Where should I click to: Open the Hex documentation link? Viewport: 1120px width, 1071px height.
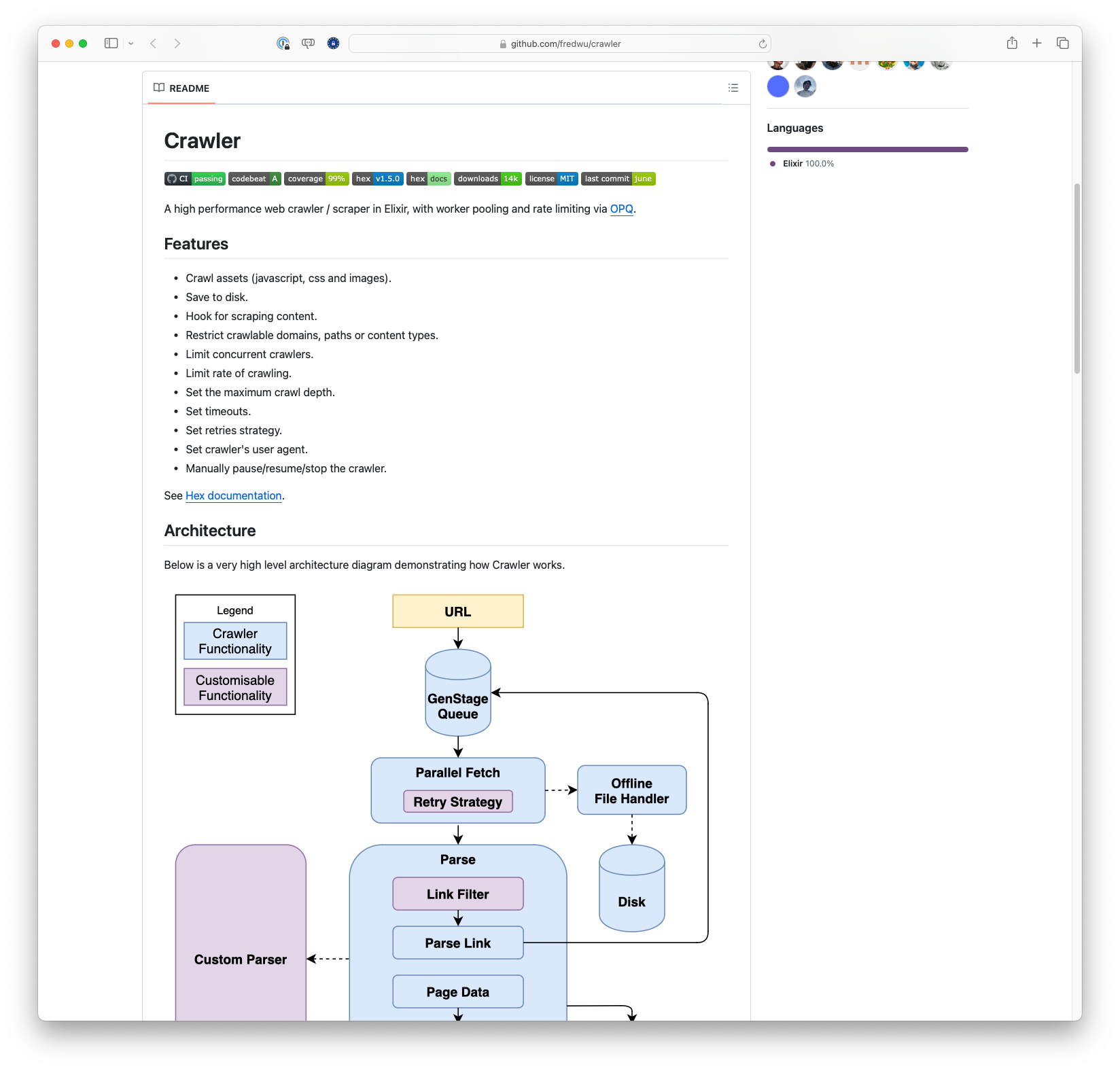point(233,495)
